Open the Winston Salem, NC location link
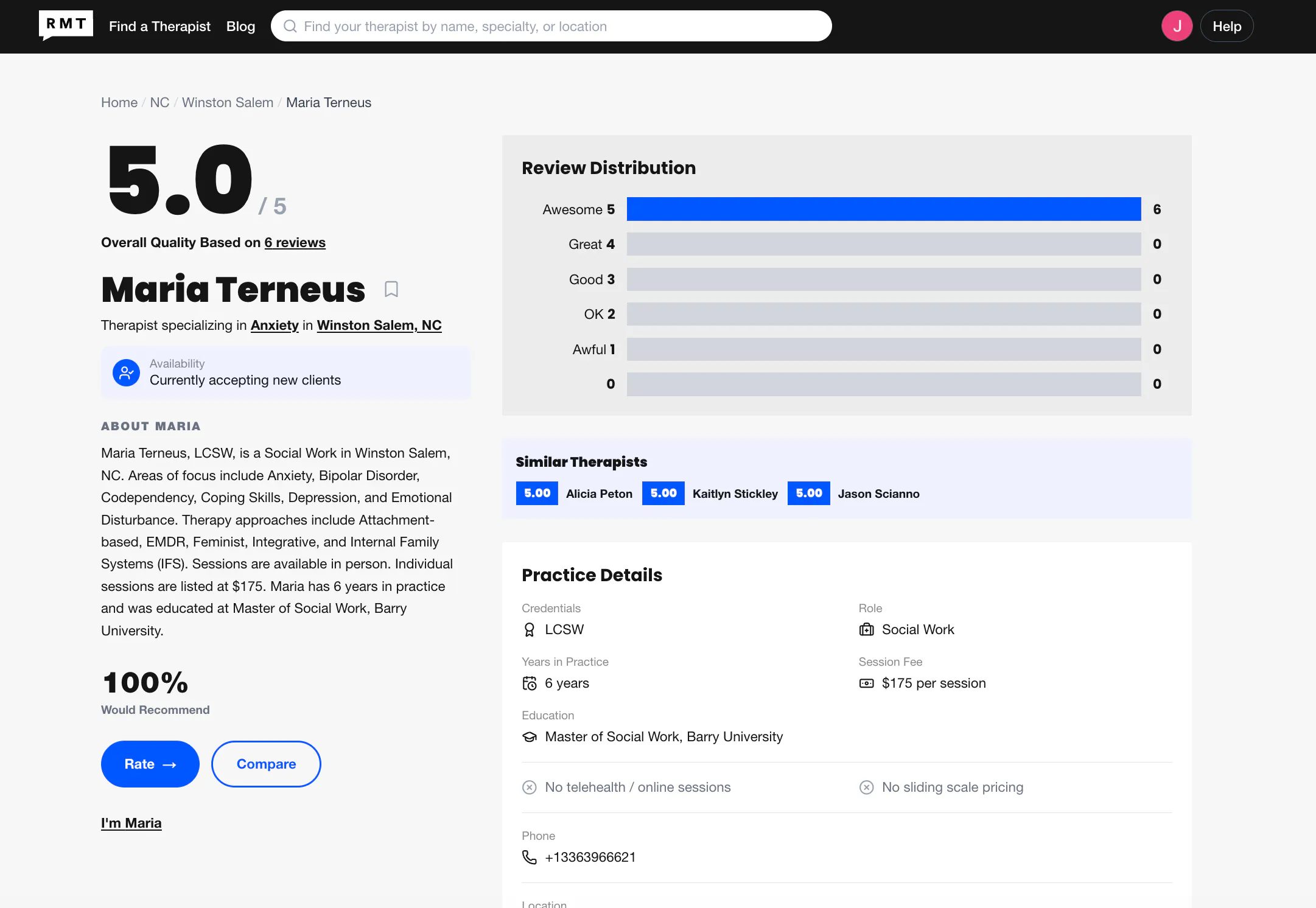This screenshot has height=908, width=1316. pos(379,325)
